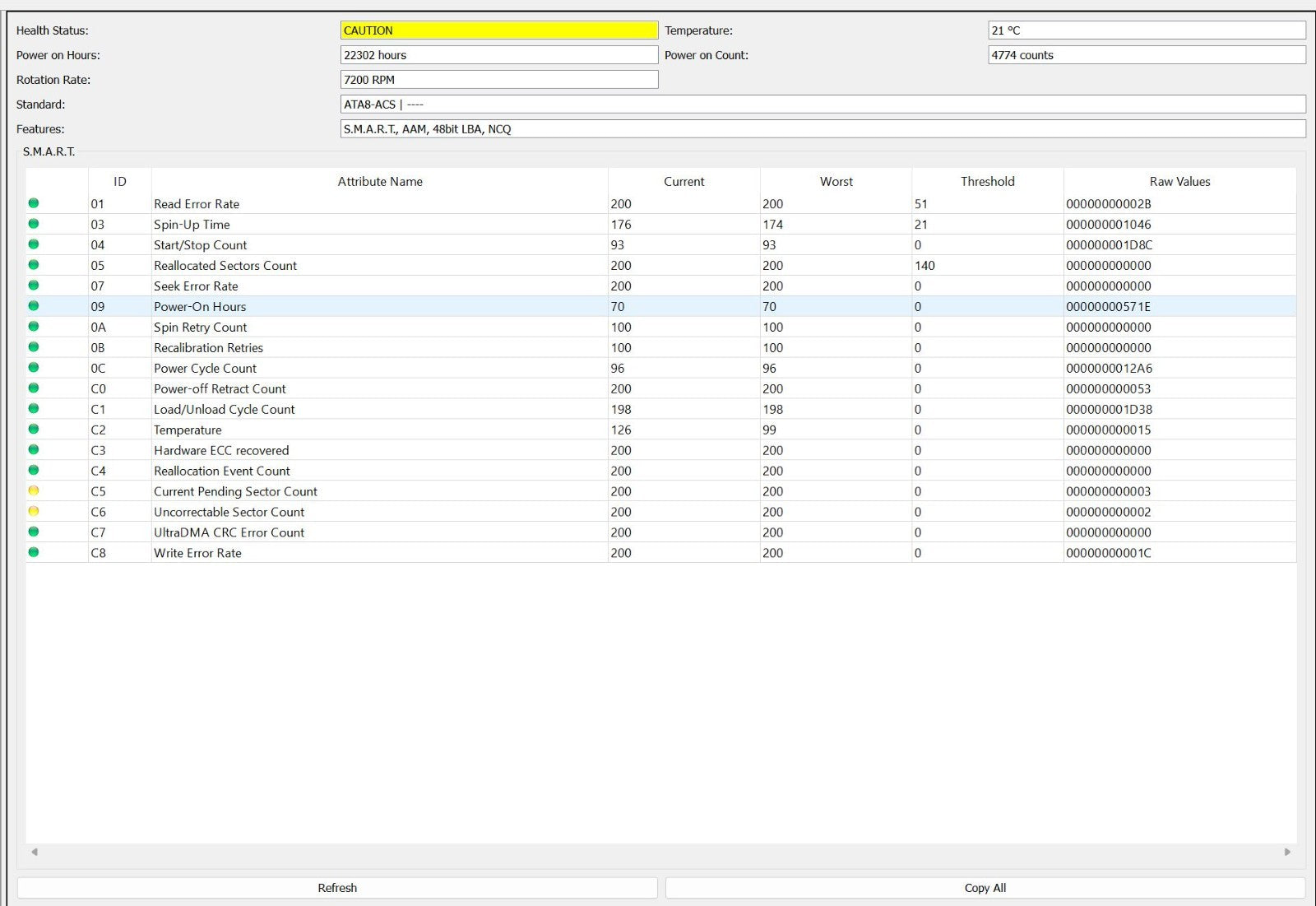This screenshot has width=1316, height=906.
Task: Click the green status icon for Read Error Rate
Action: 34,203
